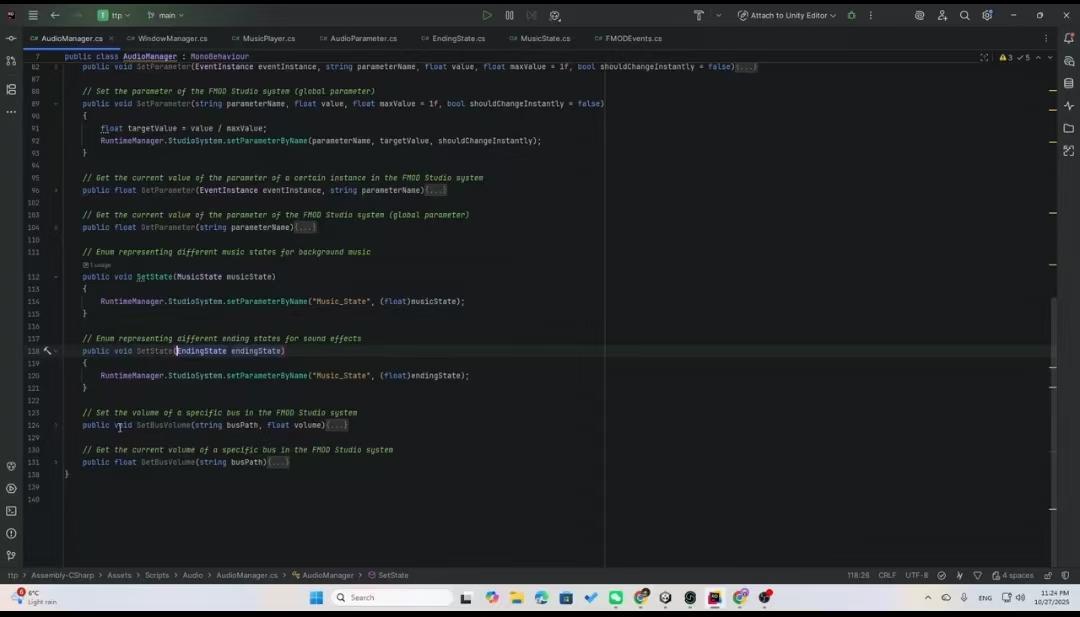Click the quick-fix action icon at line 118
The image size is (1080, 617).
point(46,351)
